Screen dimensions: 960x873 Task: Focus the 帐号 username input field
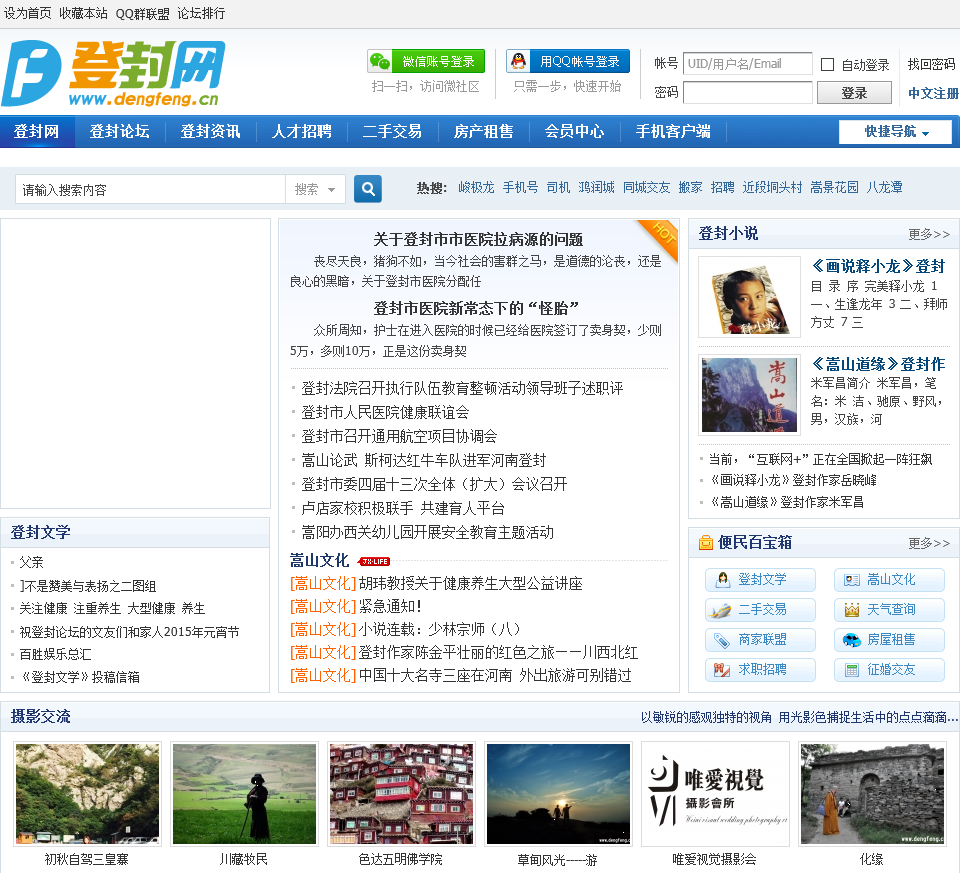click(x=748, y=64)
